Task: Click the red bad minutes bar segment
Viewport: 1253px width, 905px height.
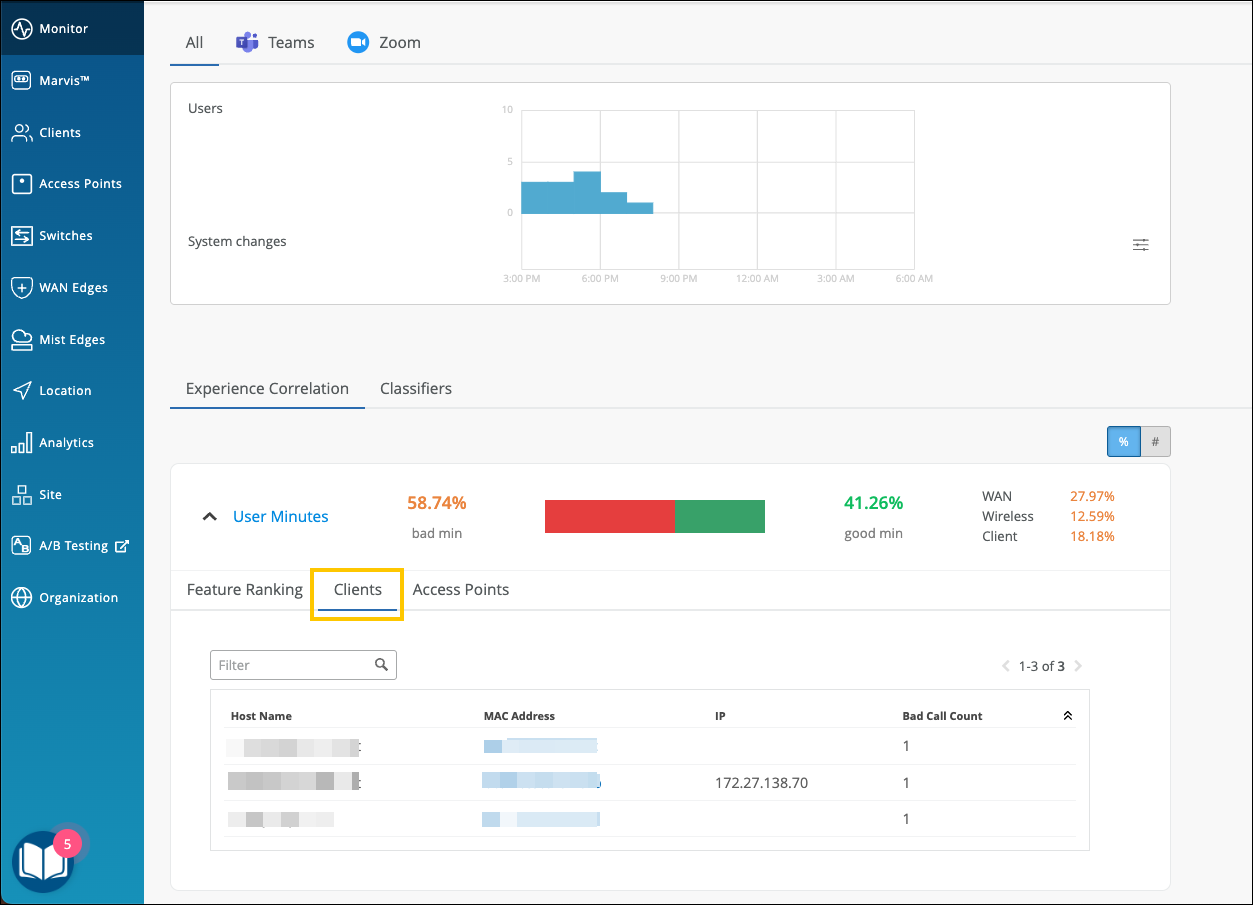Action: click(x=609, y=517)
